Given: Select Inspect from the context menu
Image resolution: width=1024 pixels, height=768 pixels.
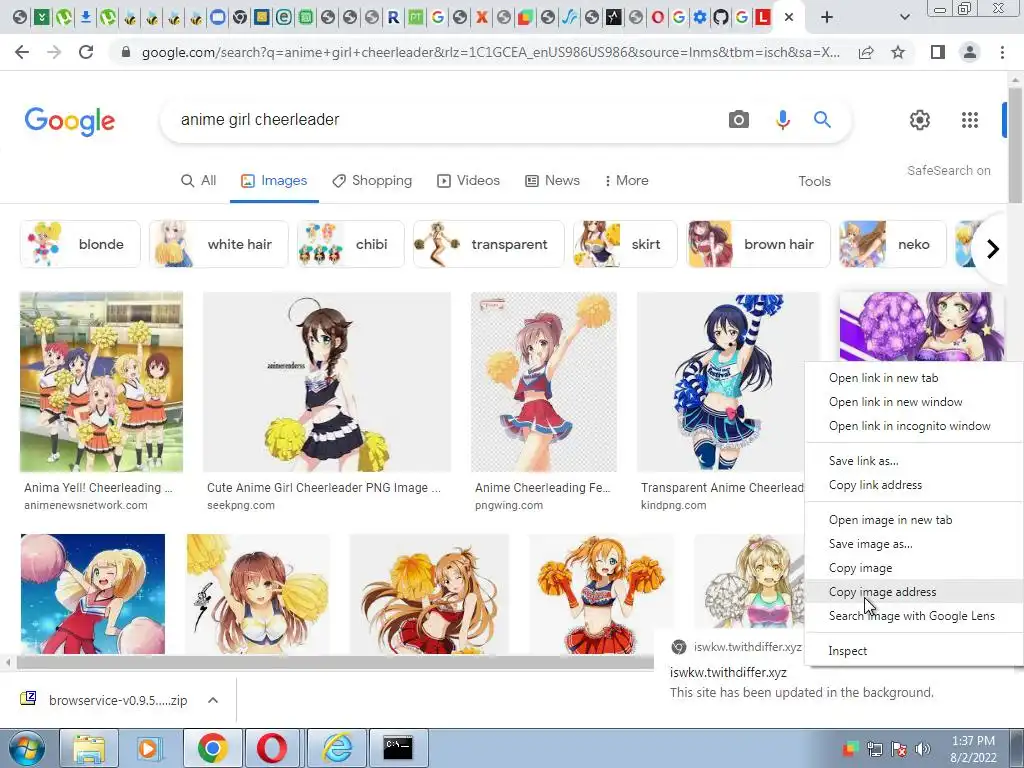Looking at the screenshot, I should click(x=913, y=650).
